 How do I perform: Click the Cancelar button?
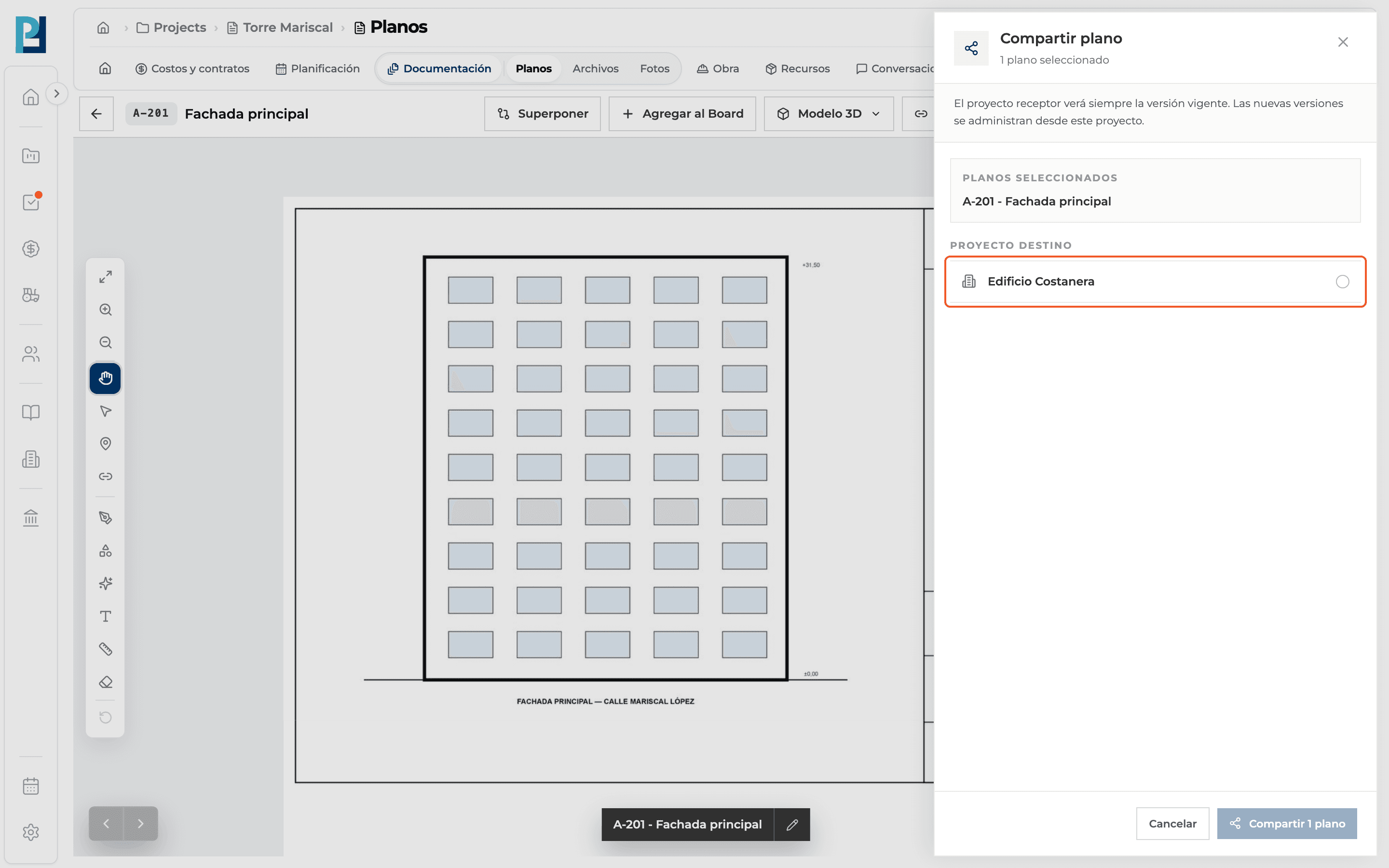click(1172, 824)
